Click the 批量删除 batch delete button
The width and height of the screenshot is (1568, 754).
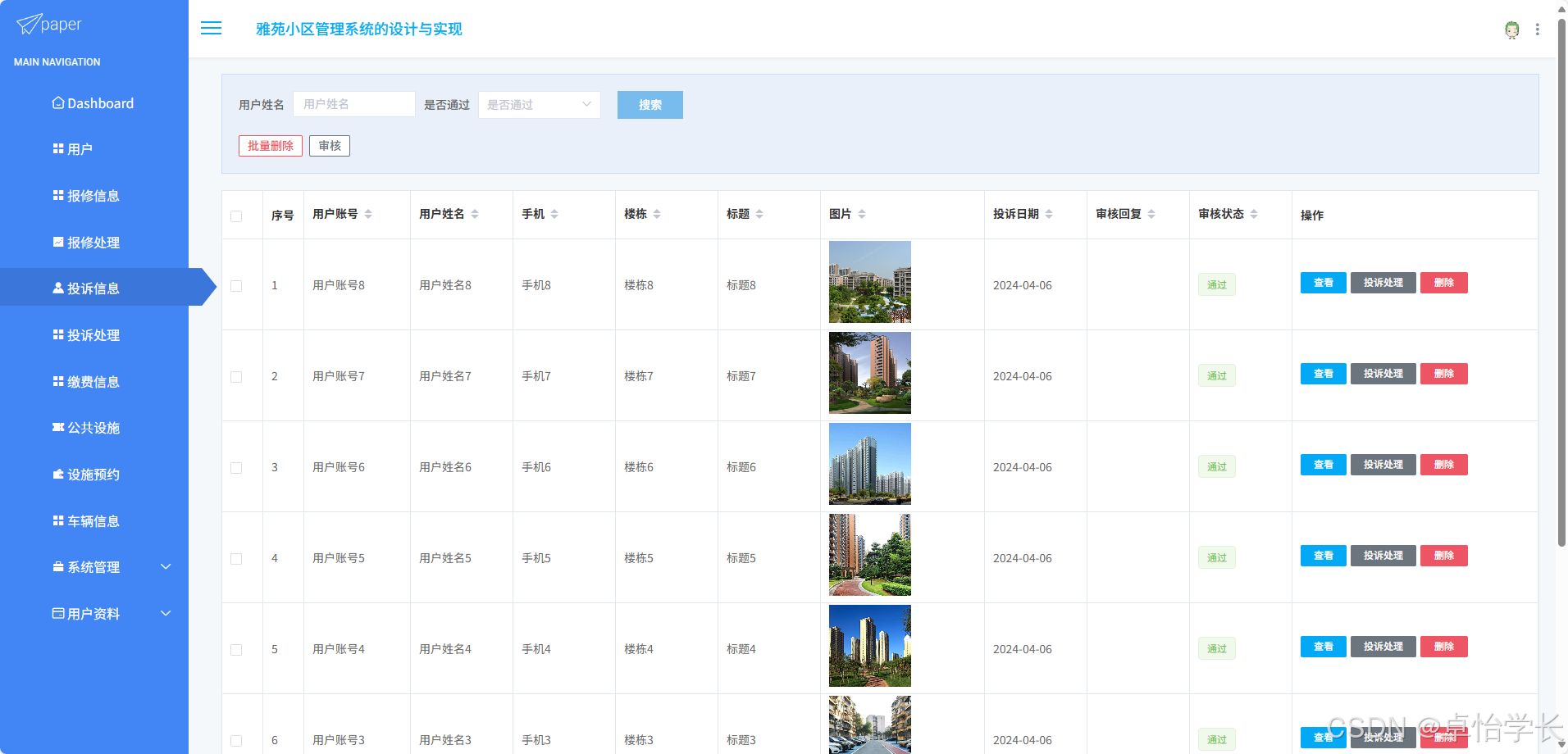click(x=271, y=146)
